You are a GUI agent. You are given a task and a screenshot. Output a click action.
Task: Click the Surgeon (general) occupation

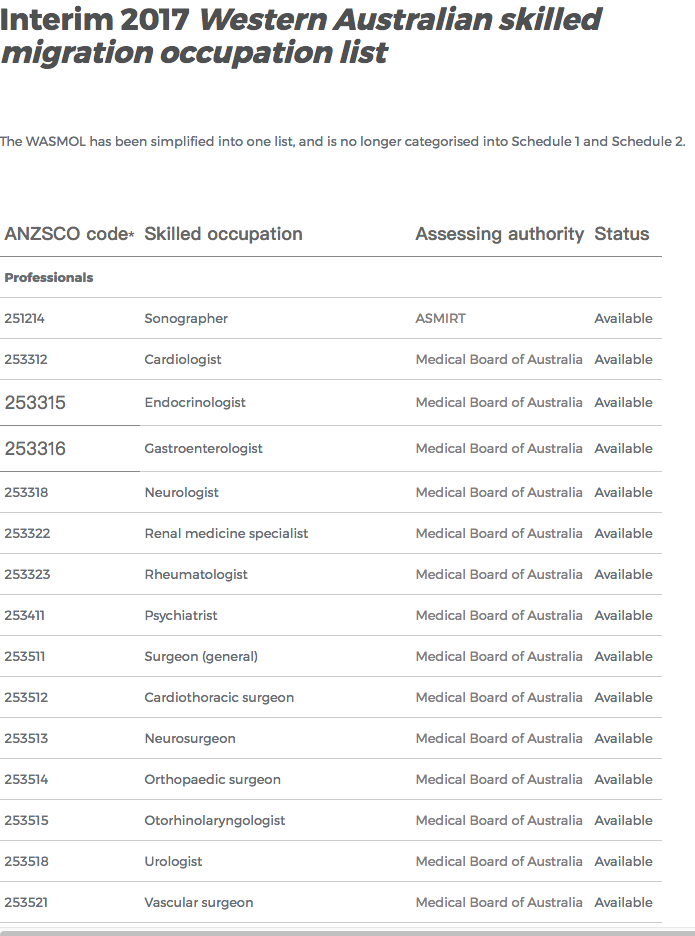201,657
